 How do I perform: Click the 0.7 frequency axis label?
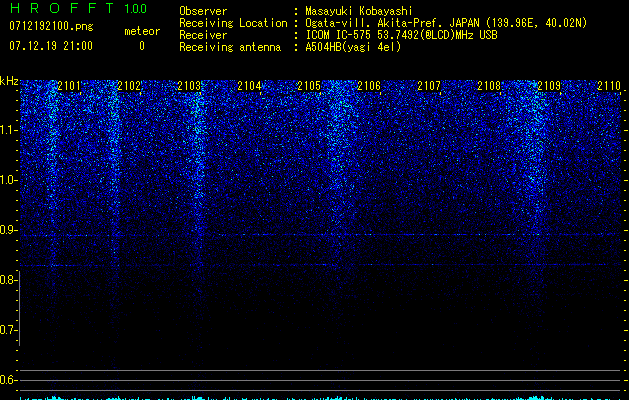pyautogui.click(x=8, y=330)
